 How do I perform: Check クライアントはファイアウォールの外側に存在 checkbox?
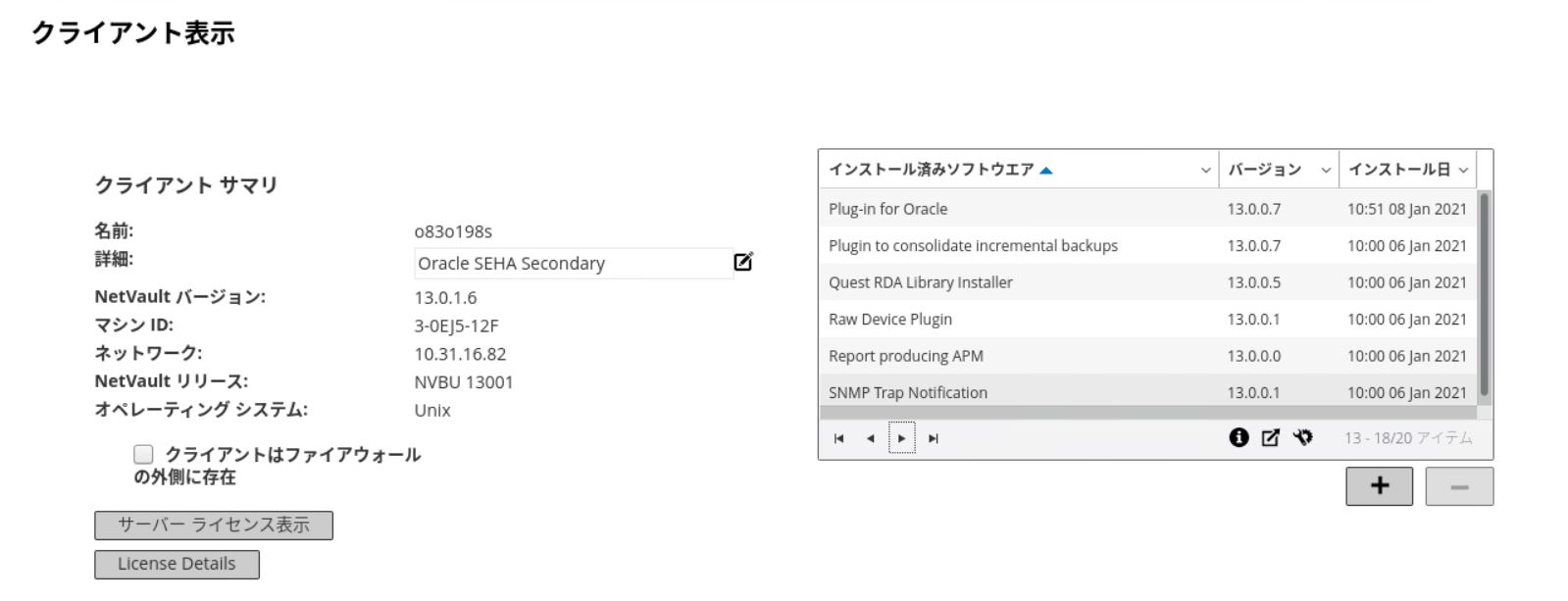143,454
